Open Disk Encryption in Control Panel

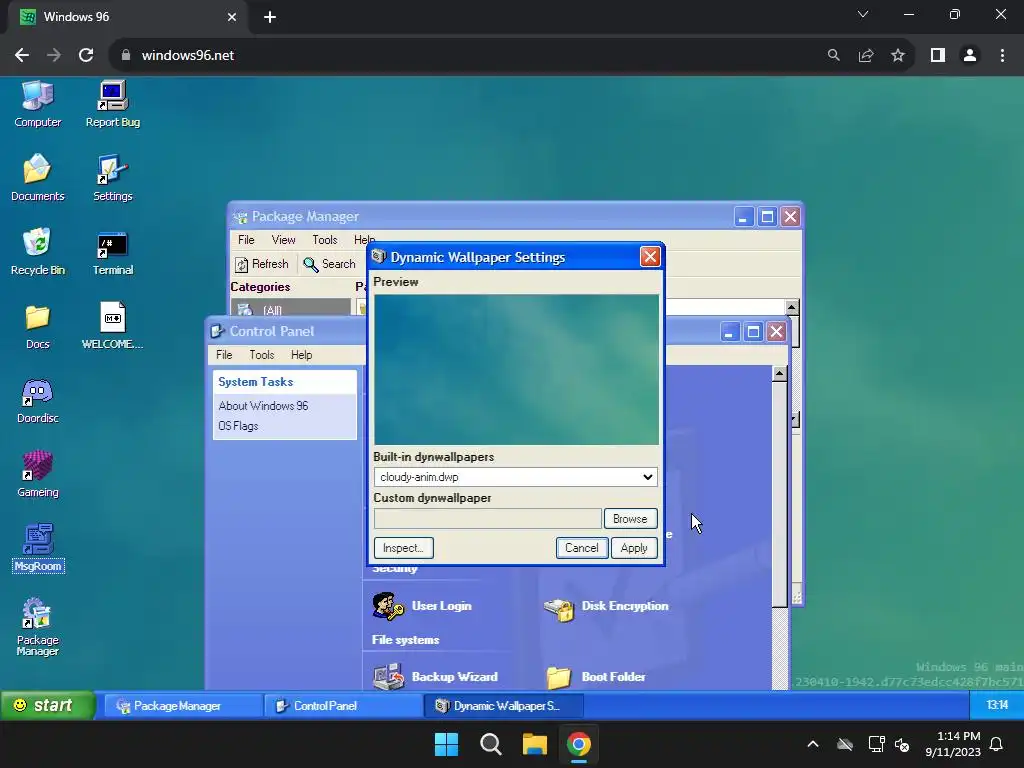[x=606, y=609]
